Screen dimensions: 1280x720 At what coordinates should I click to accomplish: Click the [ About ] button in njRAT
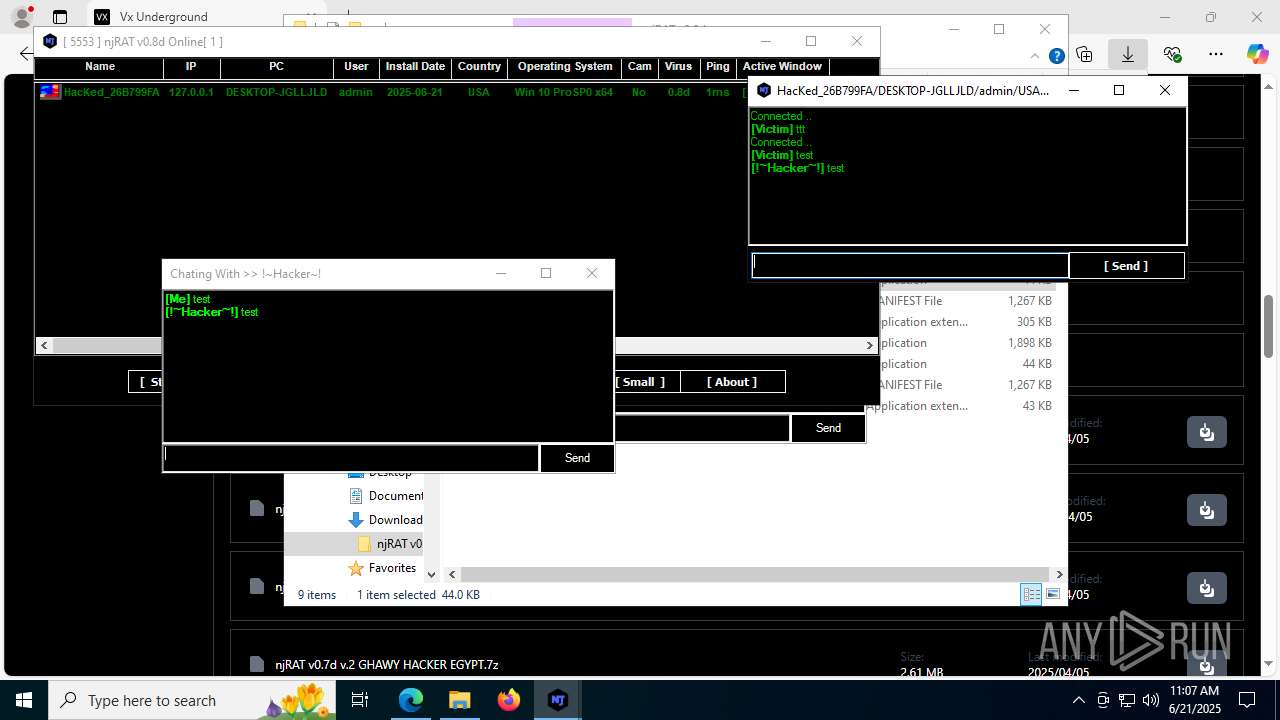click(x=732, y=382)
